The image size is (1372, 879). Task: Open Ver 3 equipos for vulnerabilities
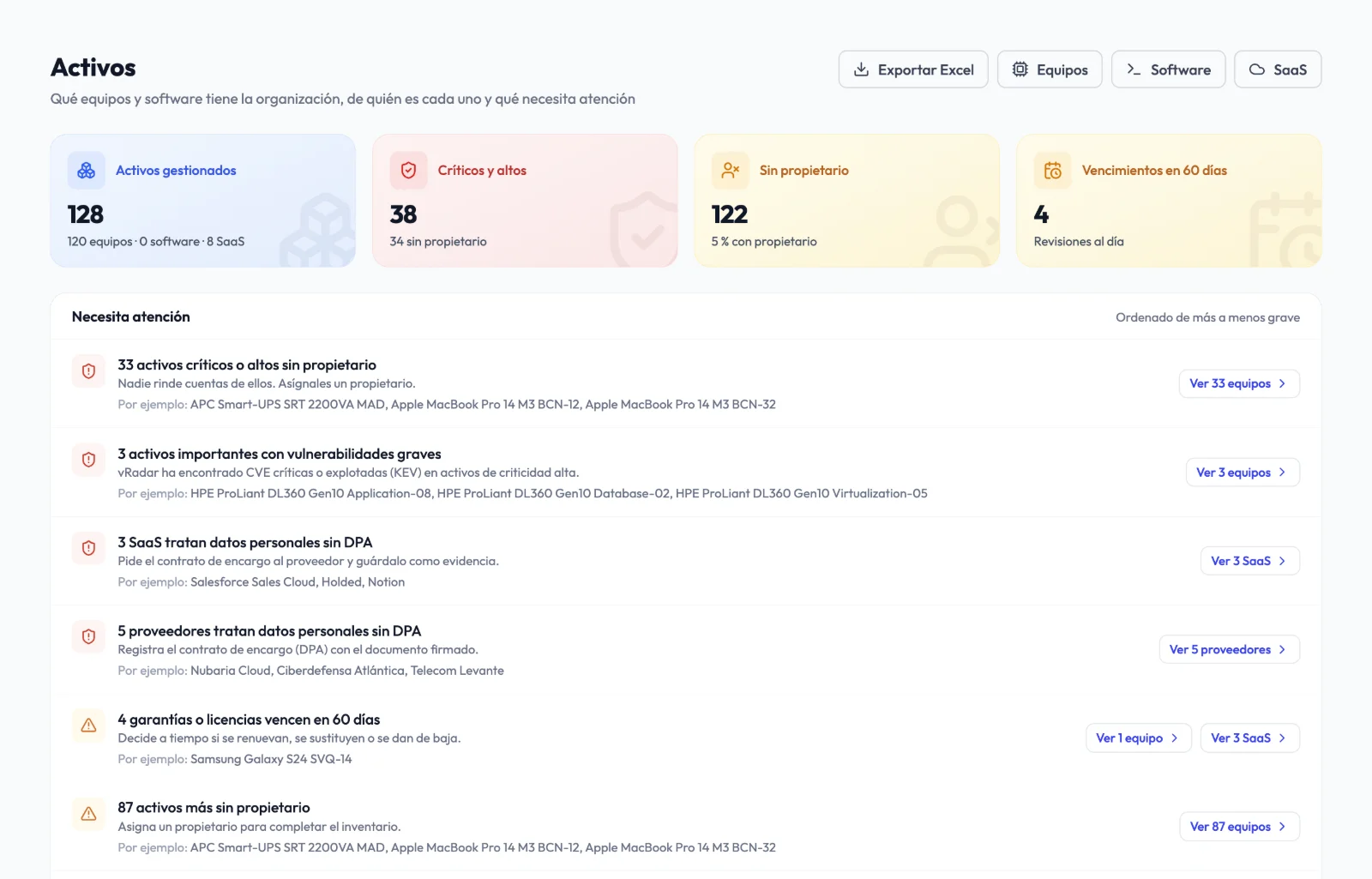point(1243,473)
